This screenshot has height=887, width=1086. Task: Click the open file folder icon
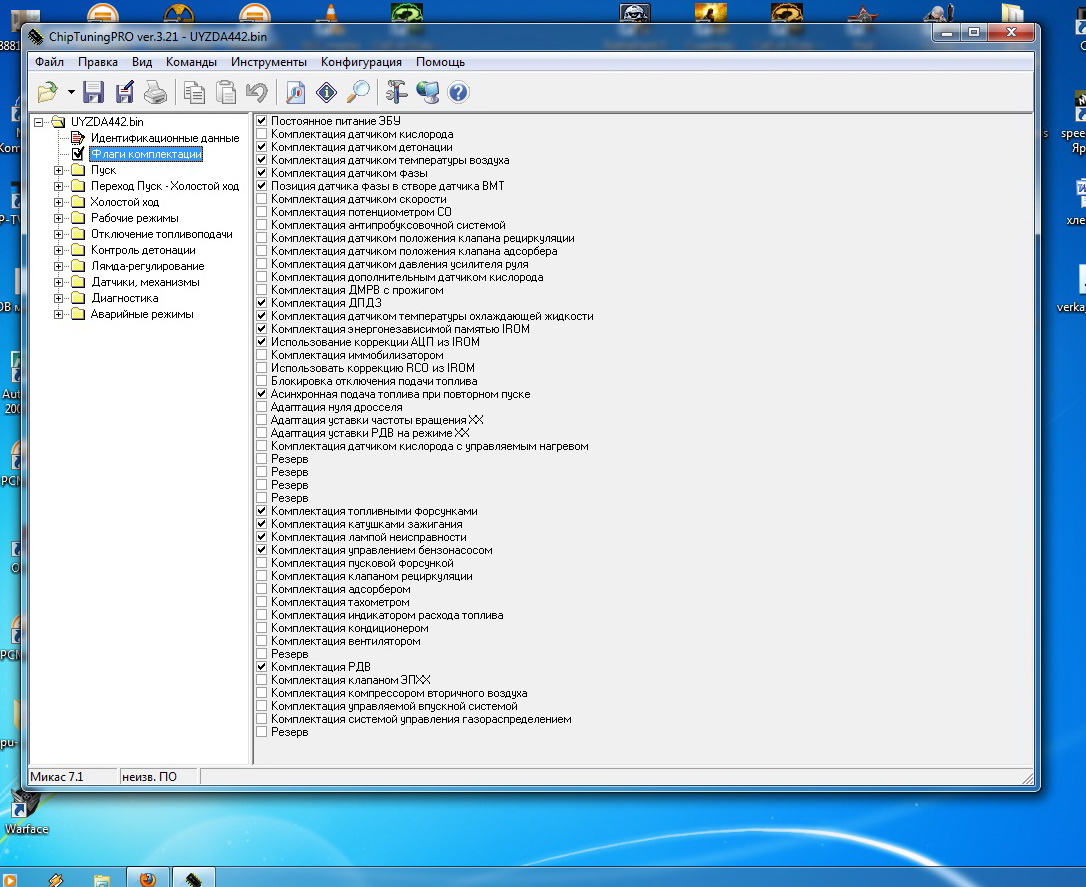pyautogui.click(x=47, y=93)
